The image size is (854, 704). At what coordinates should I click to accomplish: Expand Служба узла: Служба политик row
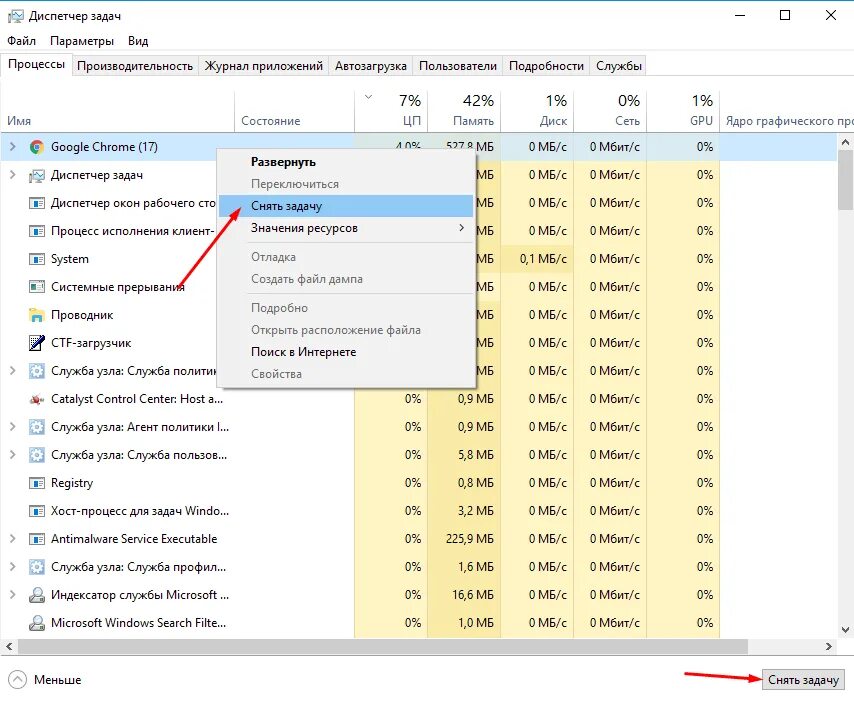point(13,371)
